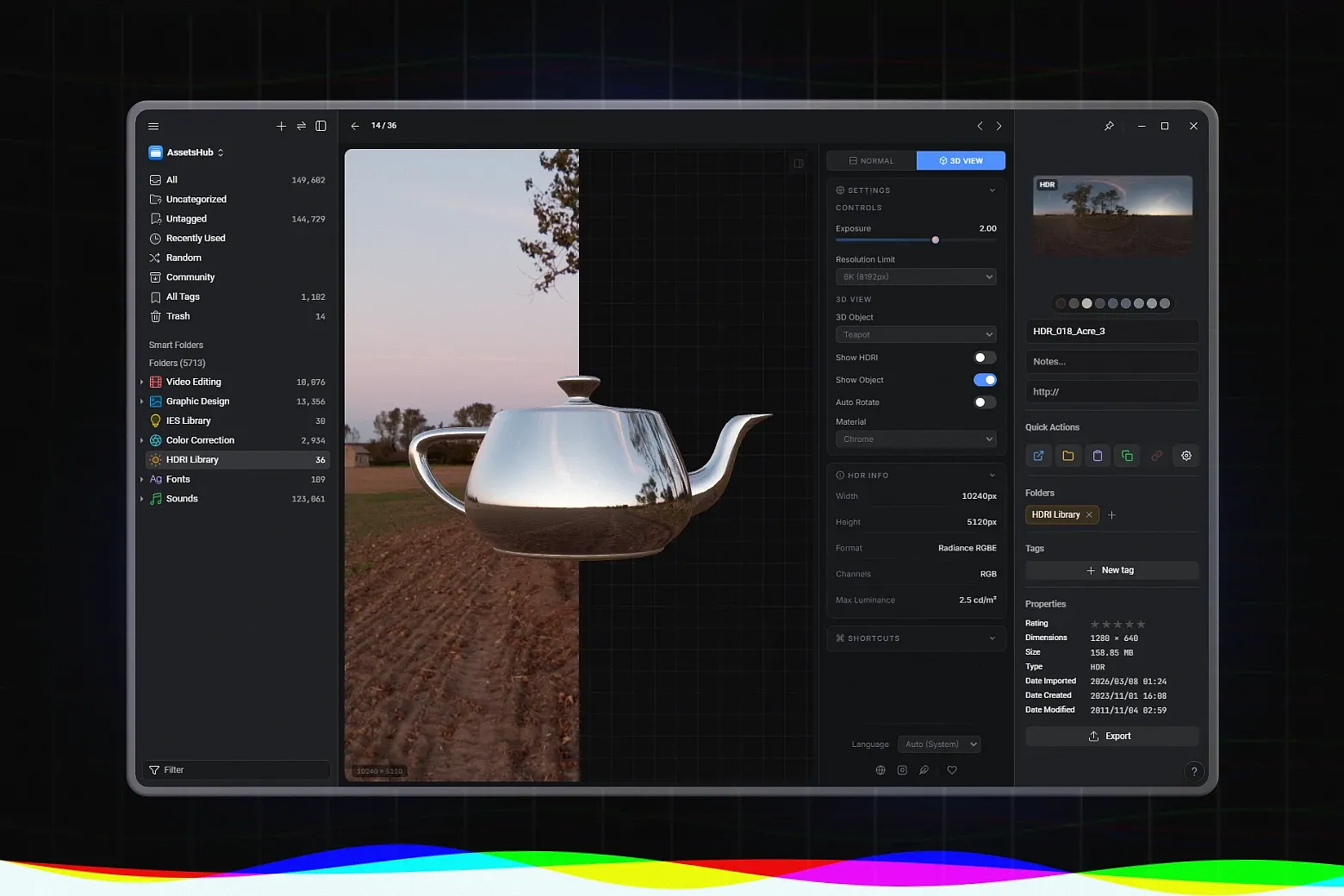
Task: Open quick actions settings gear
Action: (1186, 456)
